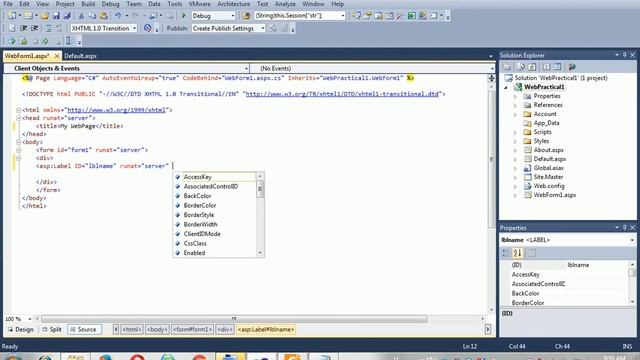Click the <form#form1> breadcrumb tag
The width and height of the screenshot is (640, 360).
coord(192,329)
